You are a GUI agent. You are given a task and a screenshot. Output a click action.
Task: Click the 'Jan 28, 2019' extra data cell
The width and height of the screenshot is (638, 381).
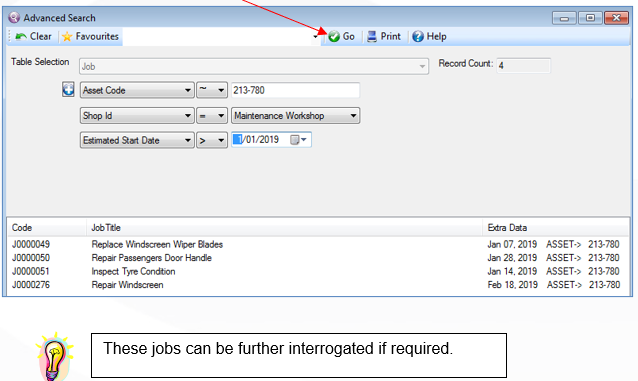click(x=512, y=258)
